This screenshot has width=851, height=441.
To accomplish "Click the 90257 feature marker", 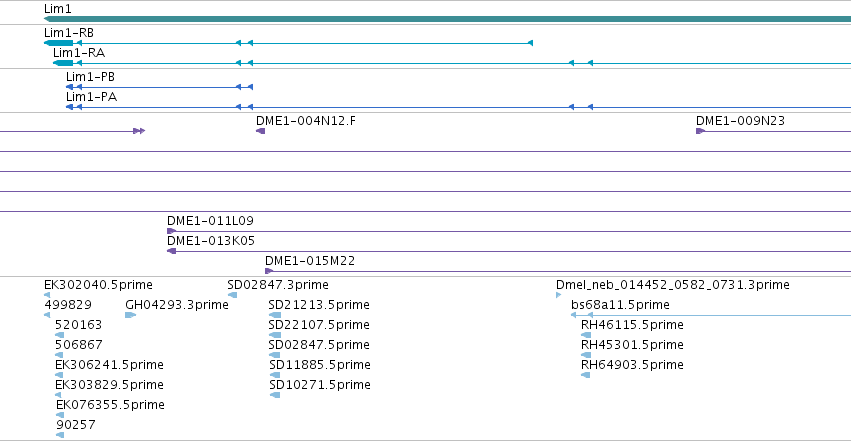I will coord(60,435).
